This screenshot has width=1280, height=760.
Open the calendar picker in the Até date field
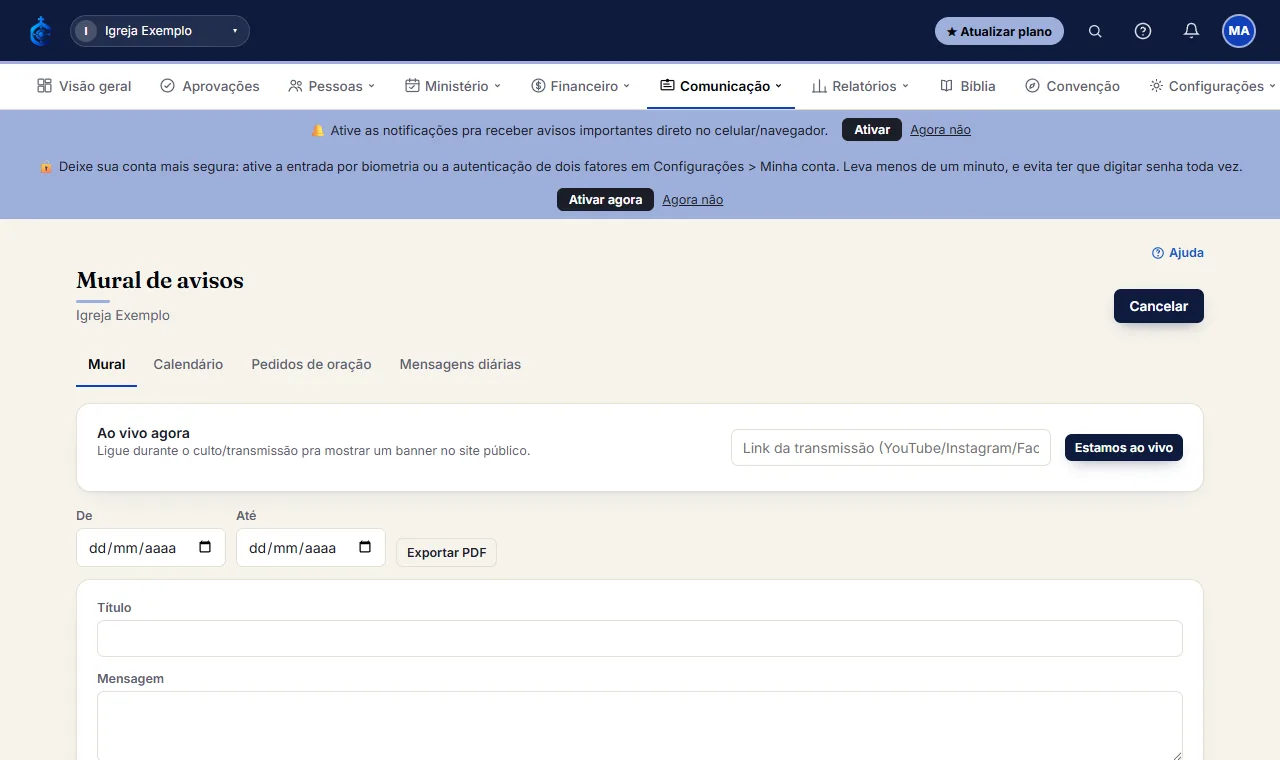[x=365, y=547]
